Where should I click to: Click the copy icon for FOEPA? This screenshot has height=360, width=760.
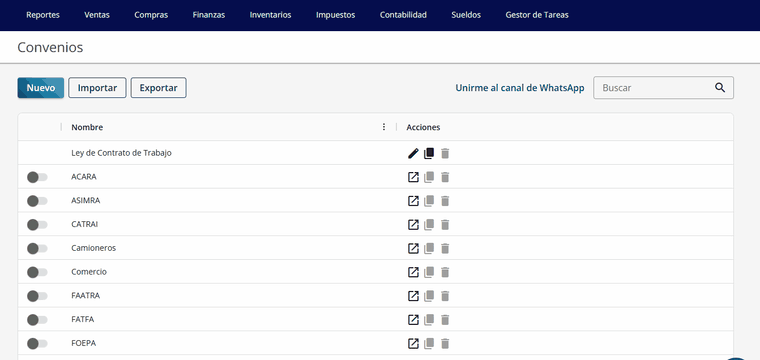coord(429,344)
